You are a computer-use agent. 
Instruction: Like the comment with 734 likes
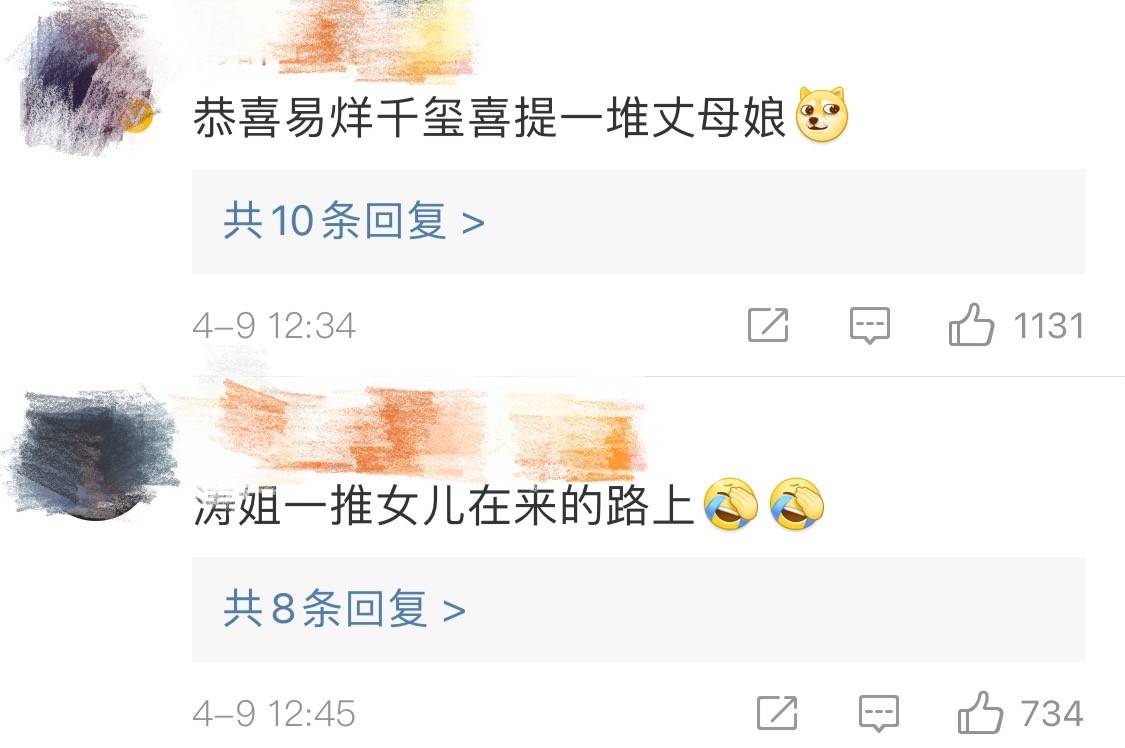pyautogui.click(x=980, y=712)
